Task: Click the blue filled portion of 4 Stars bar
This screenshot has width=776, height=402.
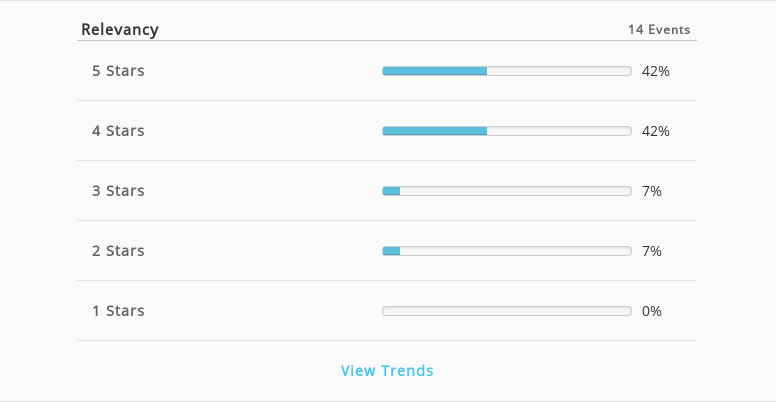Action: click(x=435, y=131)
